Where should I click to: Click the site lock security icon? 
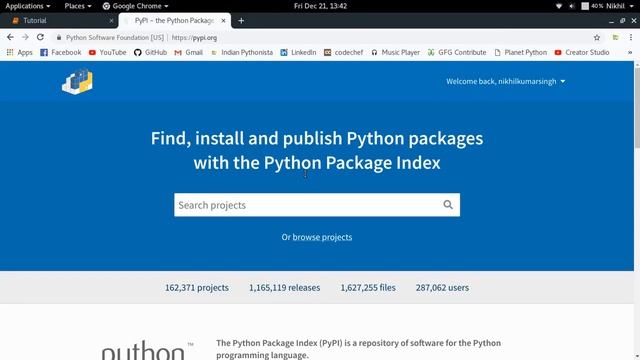point(59,38)
